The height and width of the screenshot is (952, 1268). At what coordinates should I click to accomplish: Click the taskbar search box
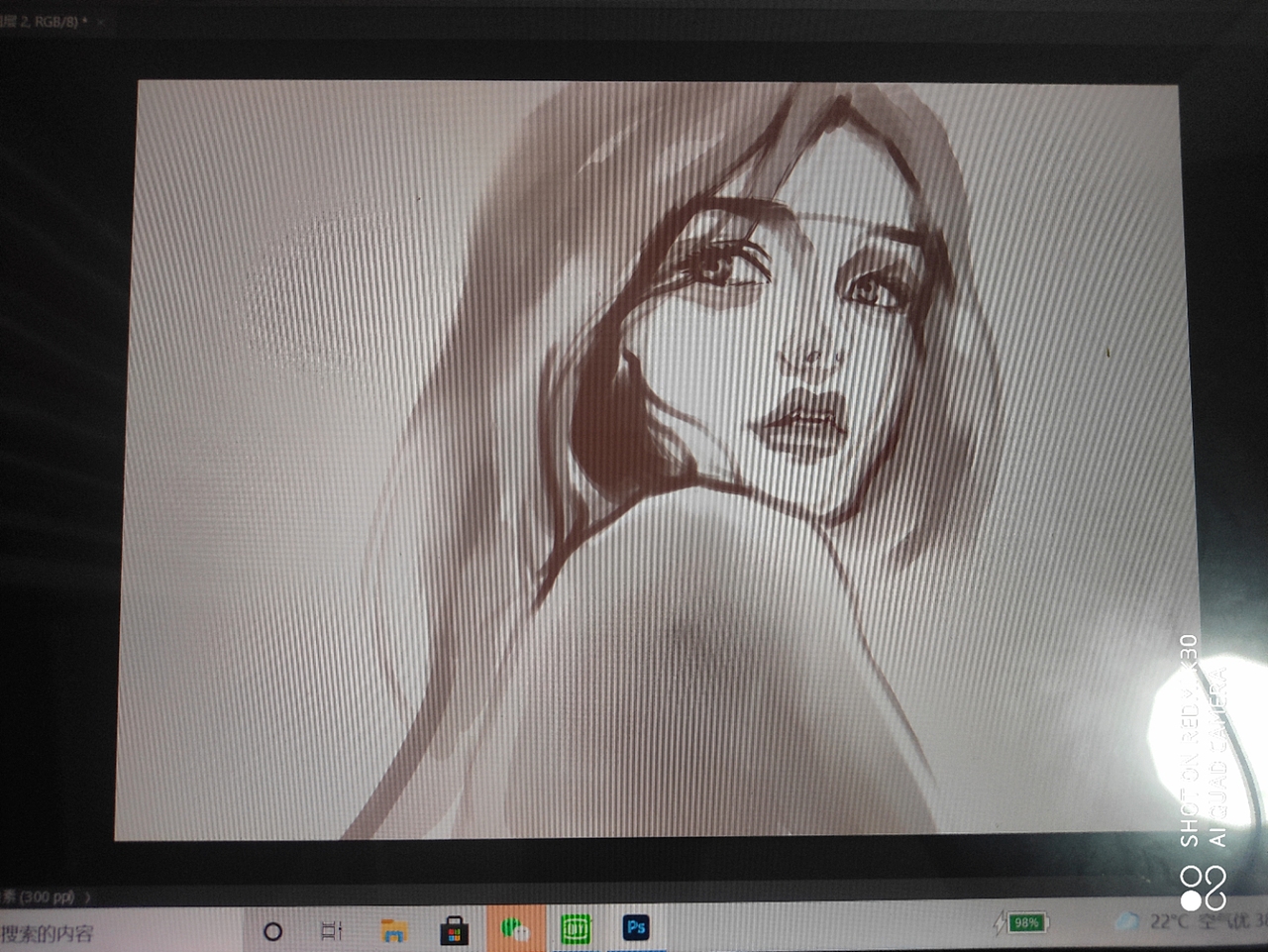119,932
